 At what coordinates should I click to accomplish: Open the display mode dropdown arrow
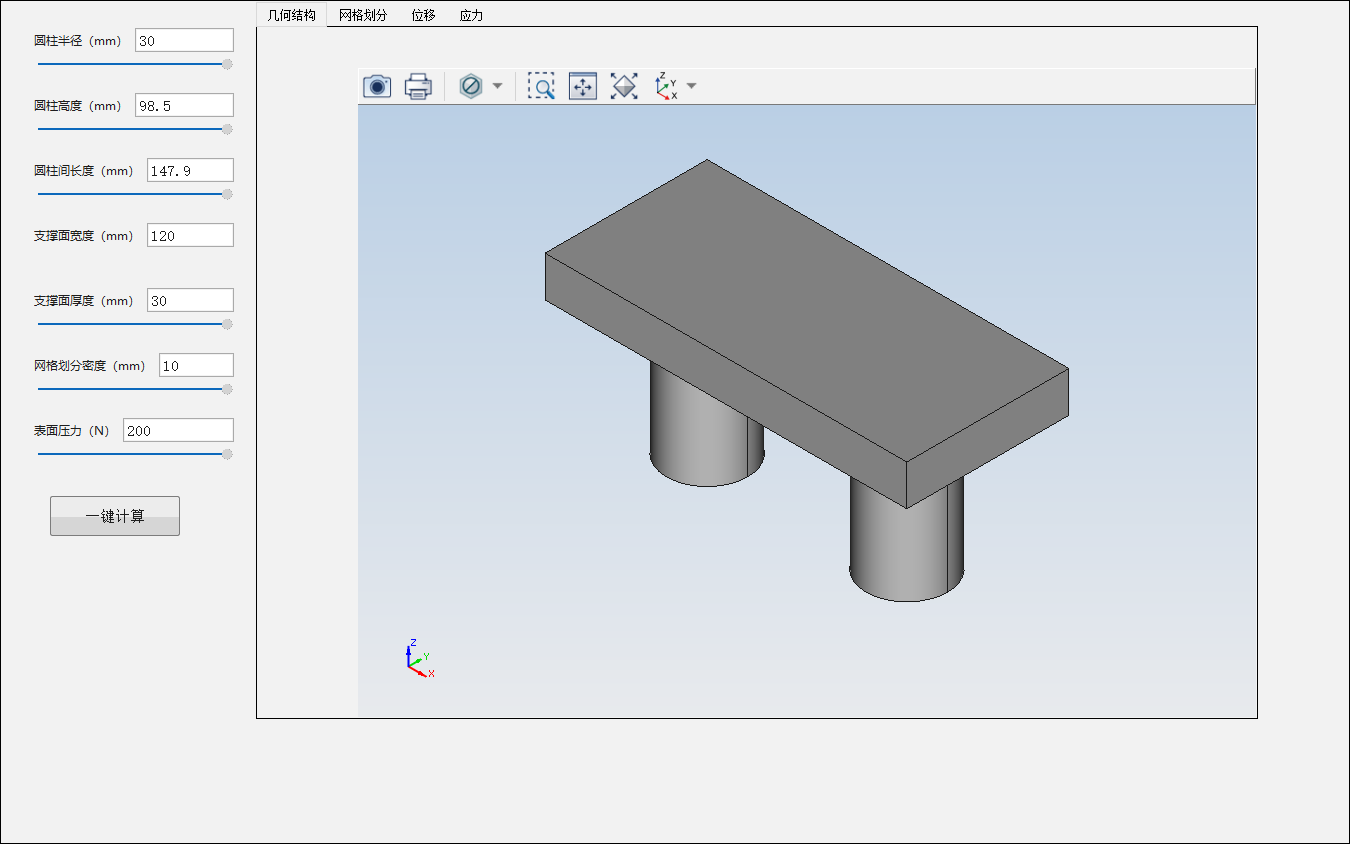497,86
